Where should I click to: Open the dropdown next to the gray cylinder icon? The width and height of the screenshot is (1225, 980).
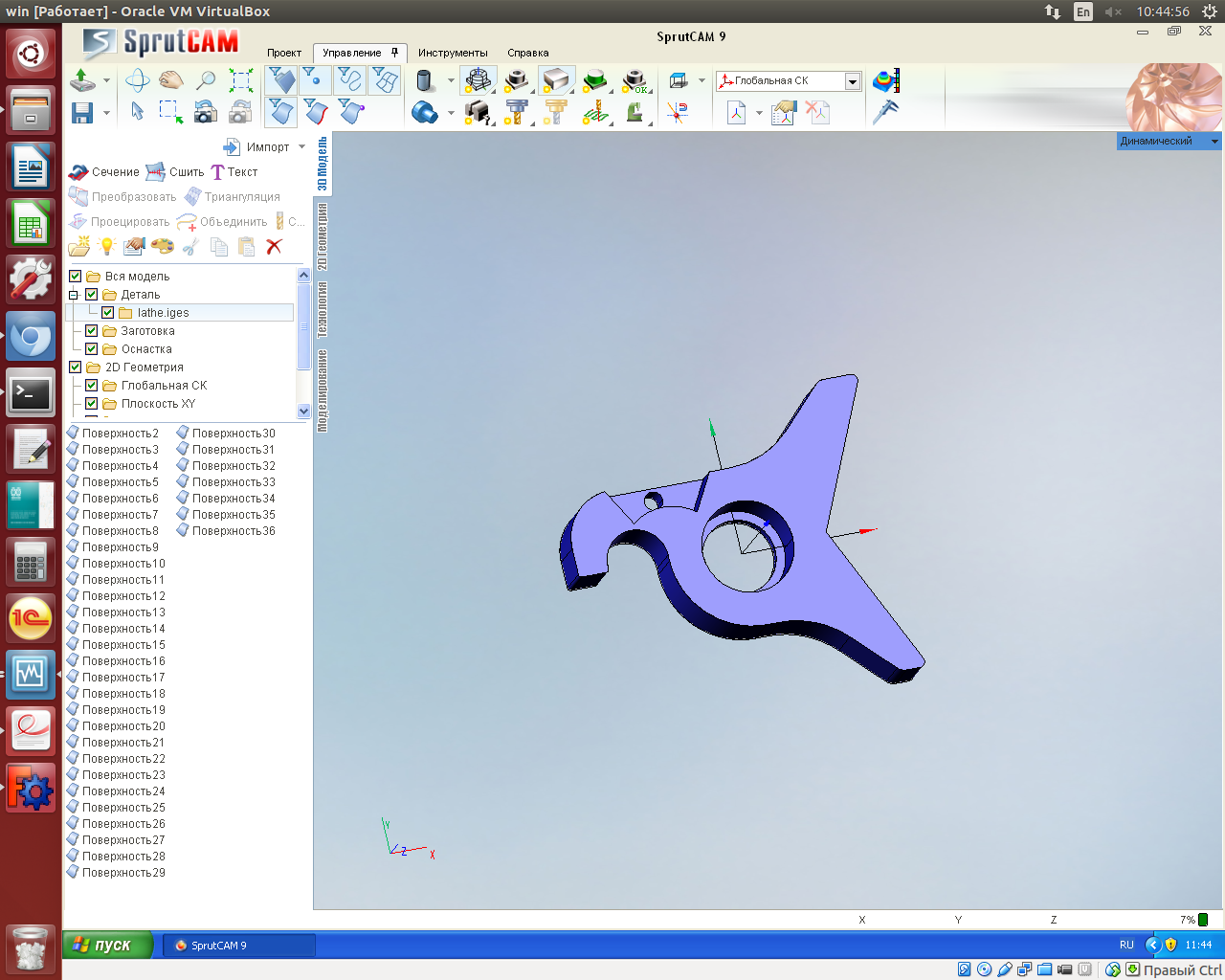click(451, 80)
